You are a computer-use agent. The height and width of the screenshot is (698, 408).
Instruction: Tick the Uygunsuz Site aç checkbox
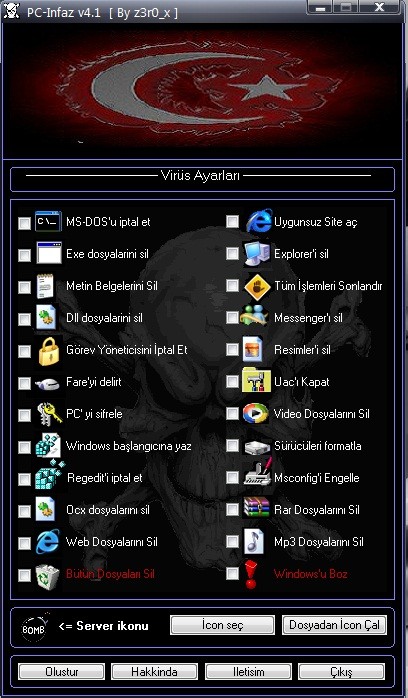coord(232,221)
